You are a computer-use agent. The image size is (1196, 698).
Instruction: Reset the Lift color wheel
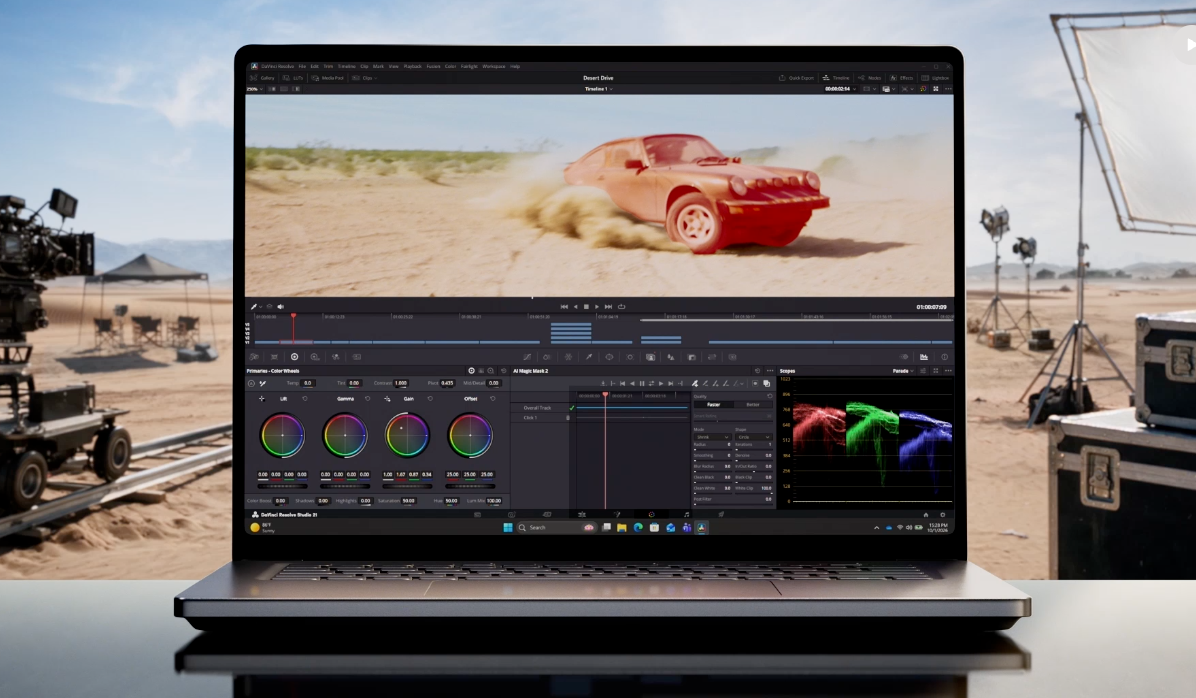[x=305, y=399]
